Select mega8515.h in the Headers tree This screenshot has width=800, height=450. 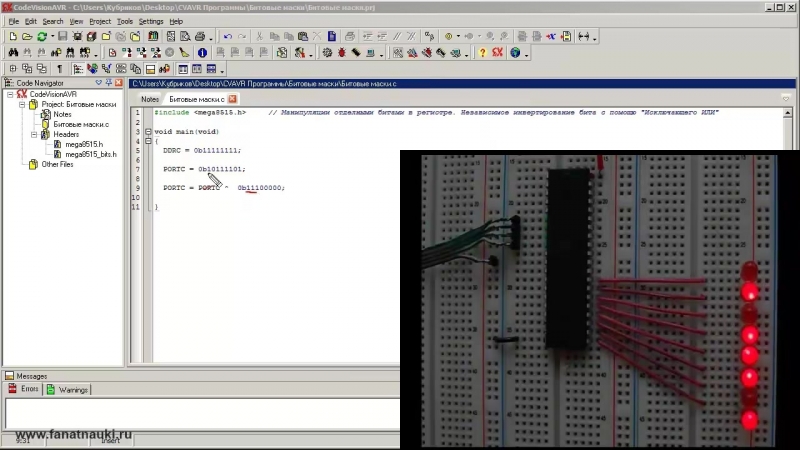pos(84,144)
